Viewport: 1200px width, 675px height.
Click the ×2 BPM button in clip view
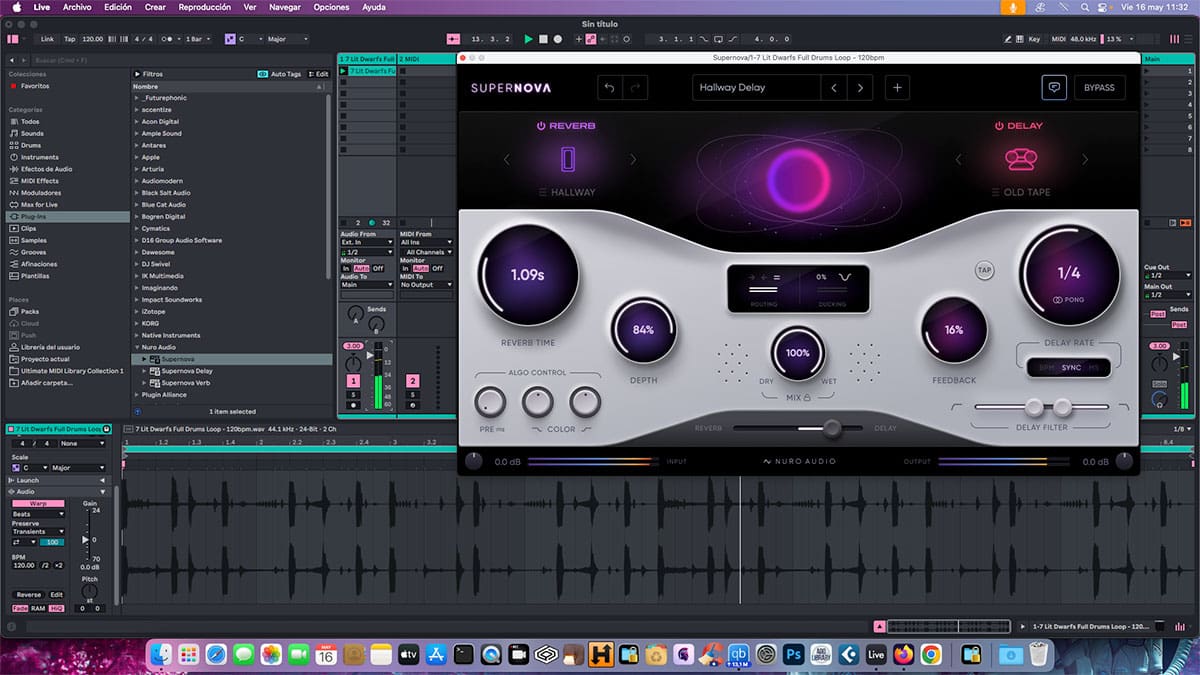point(59,565)
